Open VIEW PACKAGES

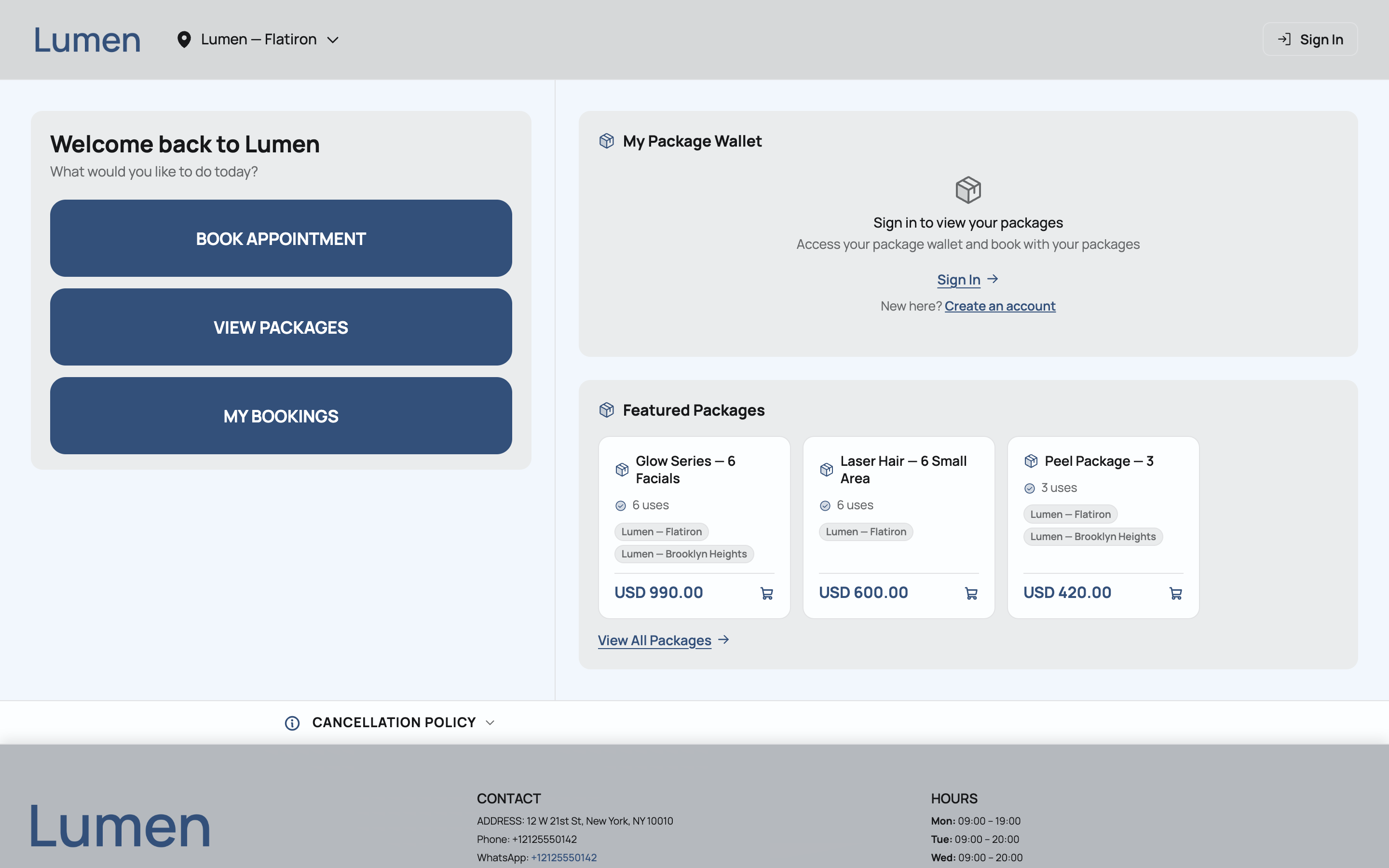coord(281,327)
